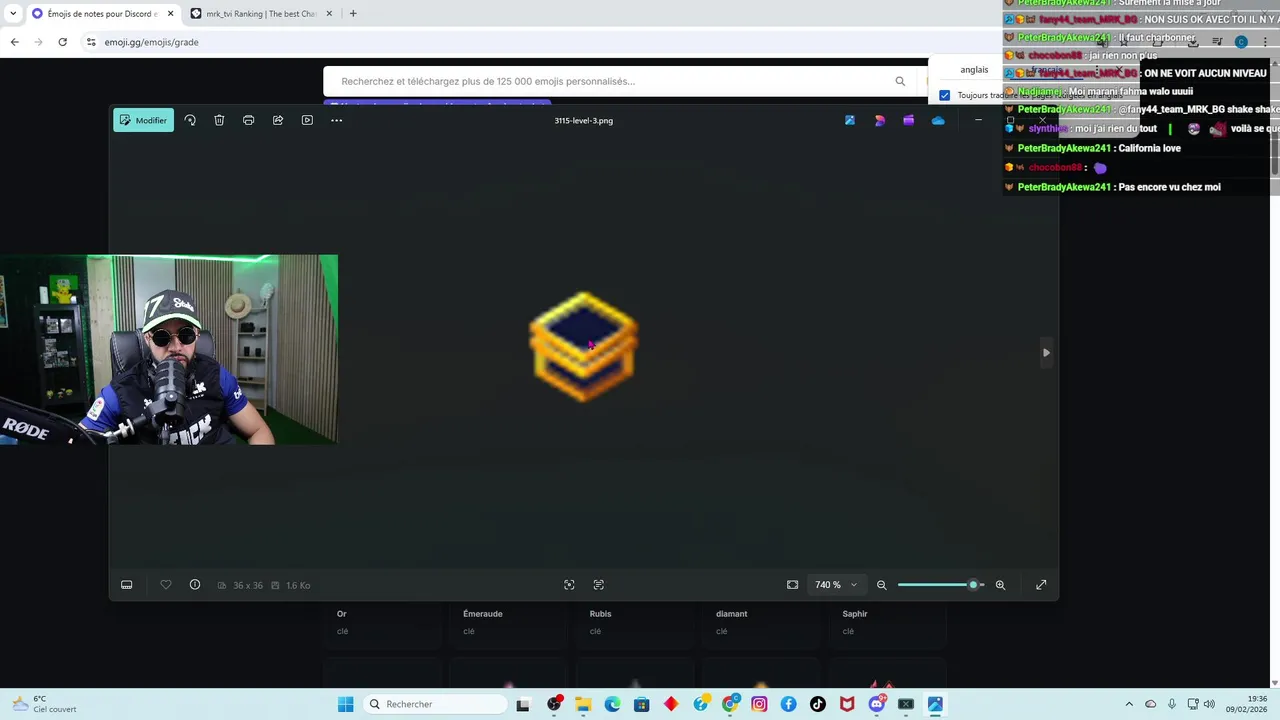This screenshot has width=1280, height=720.
Task: Open the purple app icon in Photos header
Action: (x=909, y=120)
